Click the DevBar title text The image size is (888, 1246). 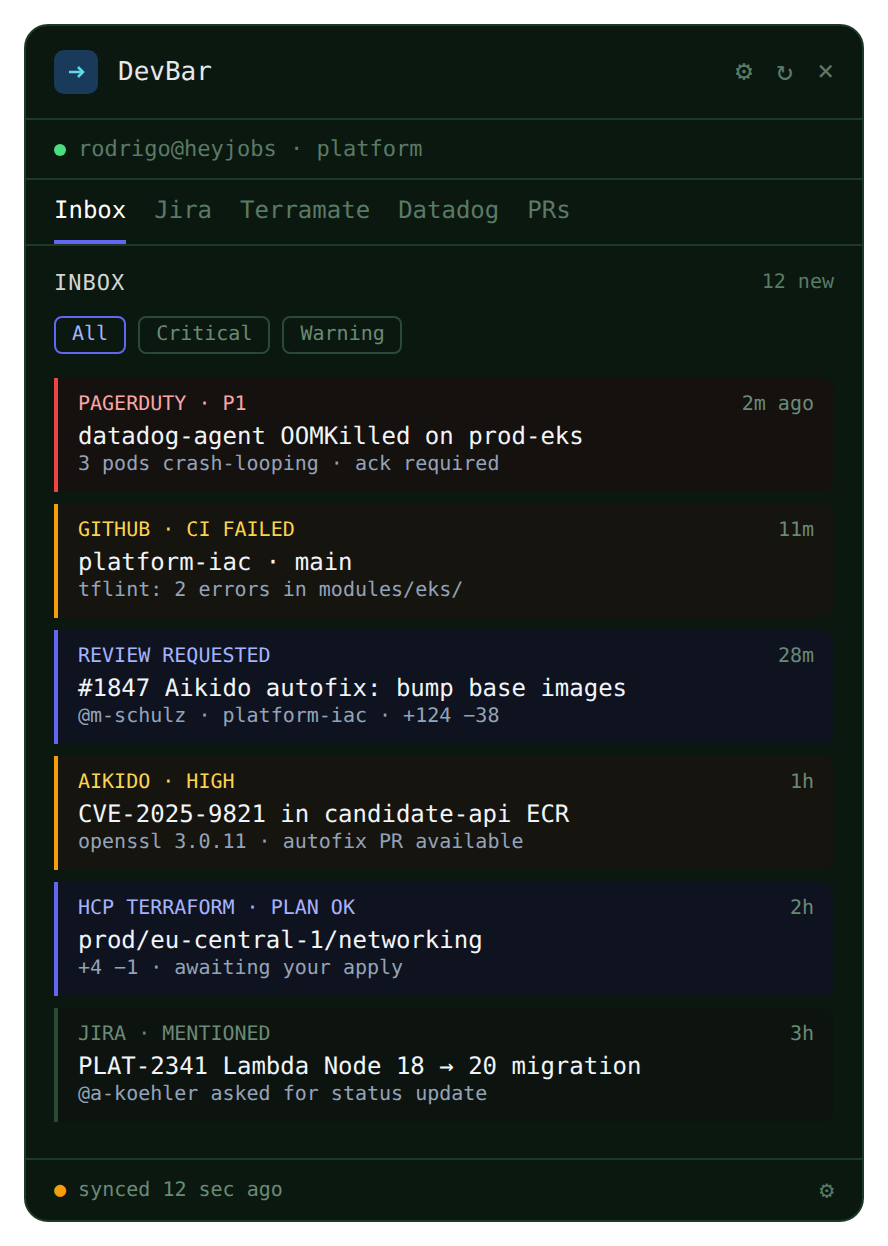pyautogui.click(x=165, y=72)
